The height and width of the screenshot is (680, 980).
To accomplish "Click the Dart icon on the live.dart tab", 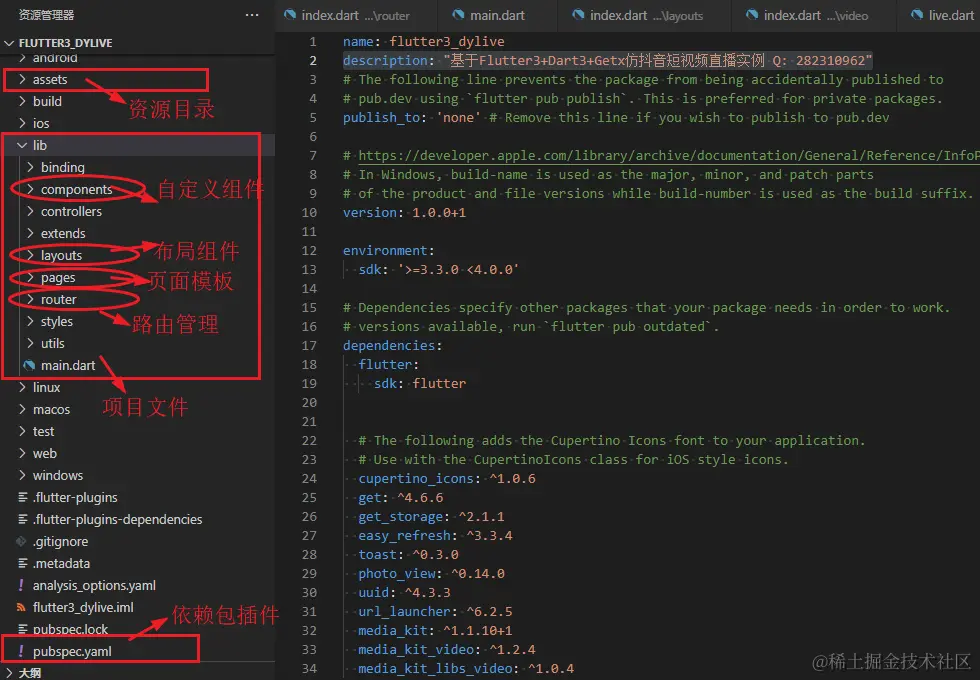I will (917, 15).
